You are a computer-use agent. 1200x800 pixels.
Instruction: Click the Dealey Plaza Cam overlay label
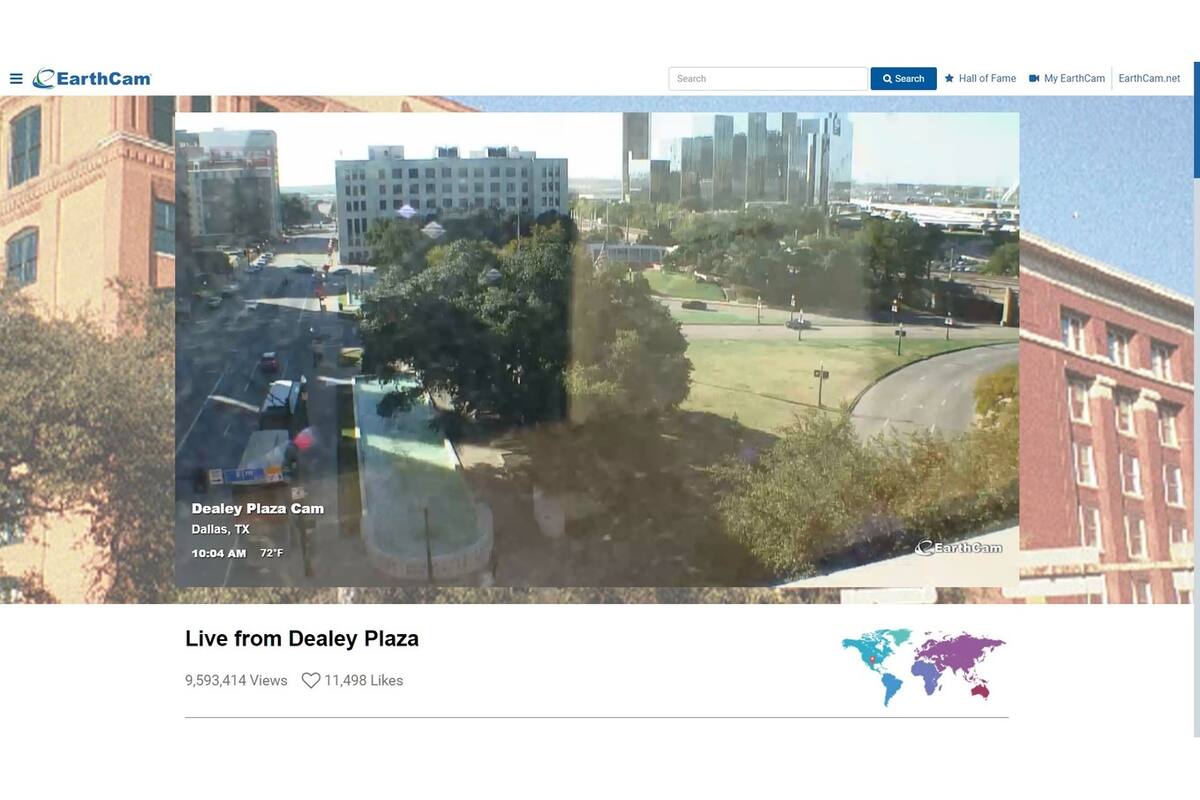click(x=256, y=508)
